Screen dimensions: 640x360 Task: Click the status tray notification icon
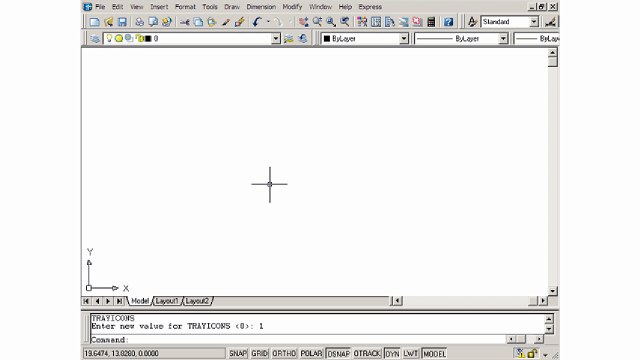pos(520,353)
